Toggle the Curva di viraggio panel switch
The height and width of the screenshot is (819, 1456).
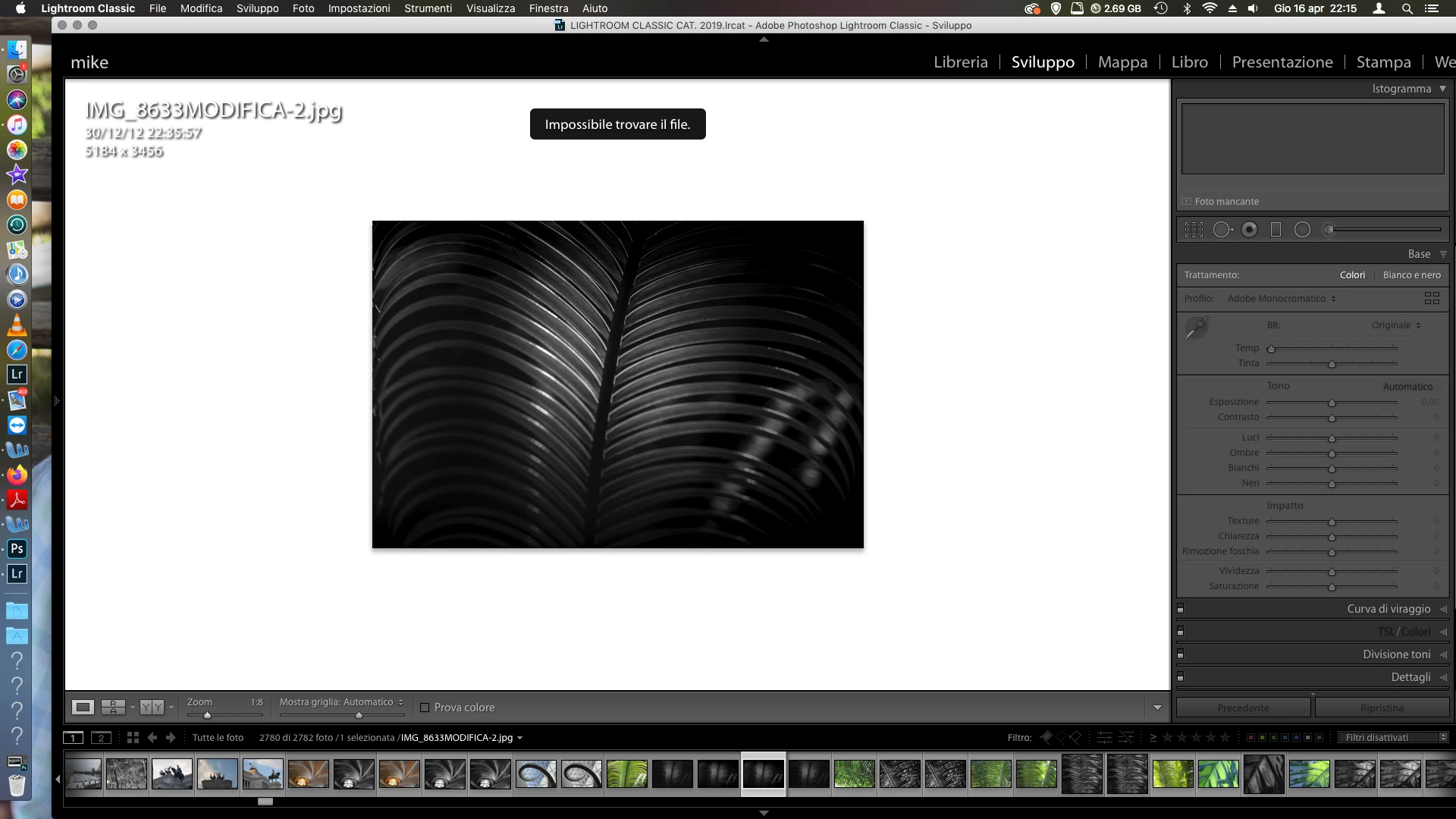pyautogui.click(x=1180, y=609)
